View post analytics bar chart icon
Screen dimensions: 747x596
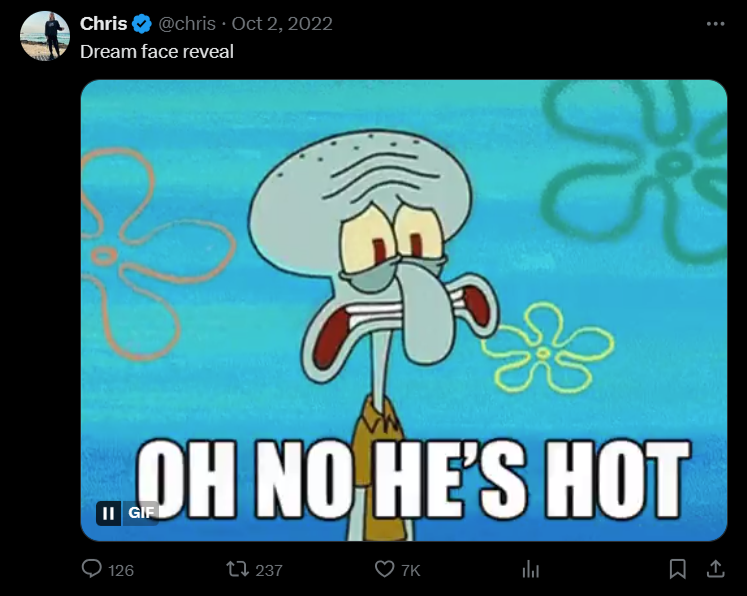click(x=531, y=569)
